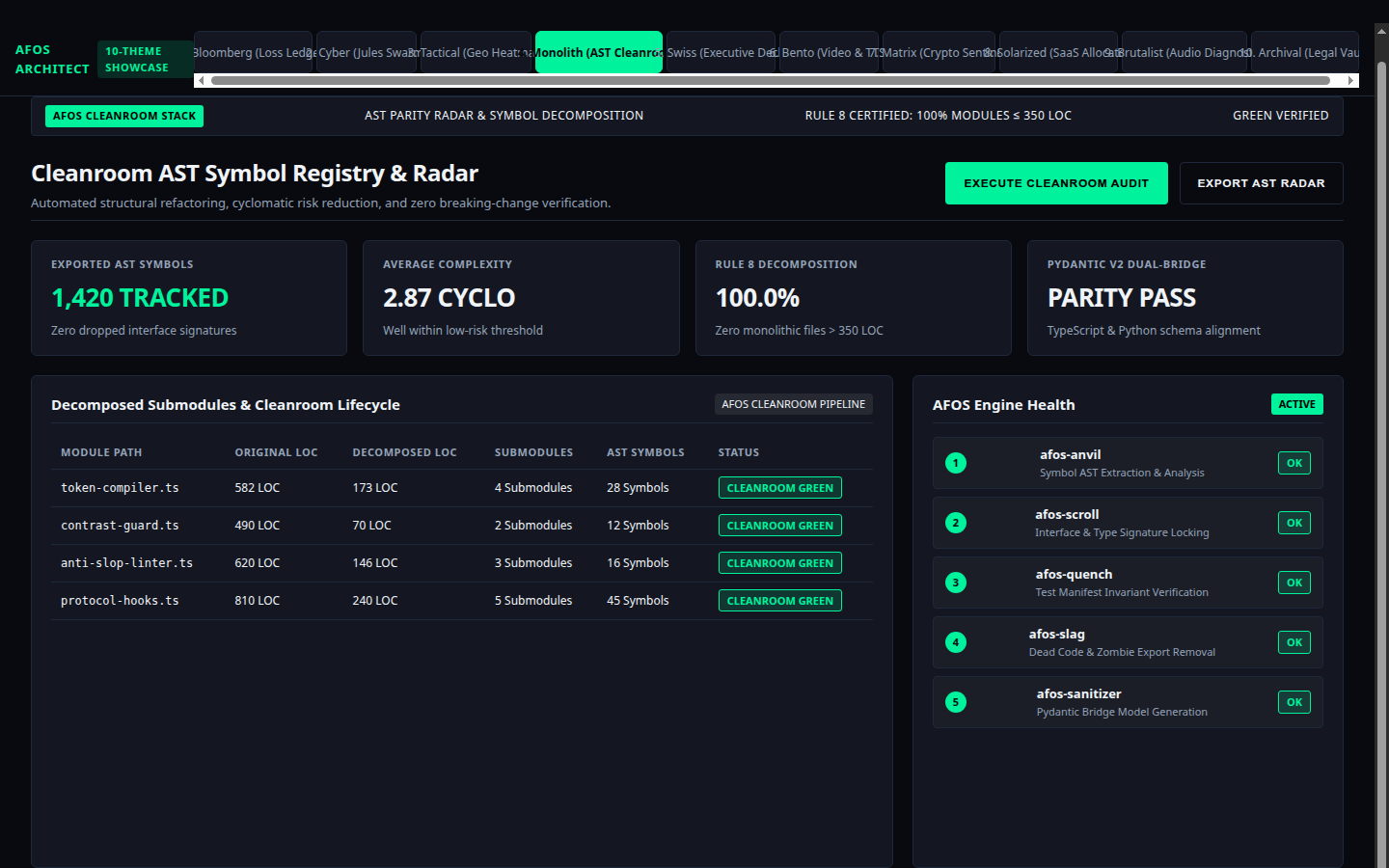Click the 2.87 CYCLO metric value

[449, 298]
